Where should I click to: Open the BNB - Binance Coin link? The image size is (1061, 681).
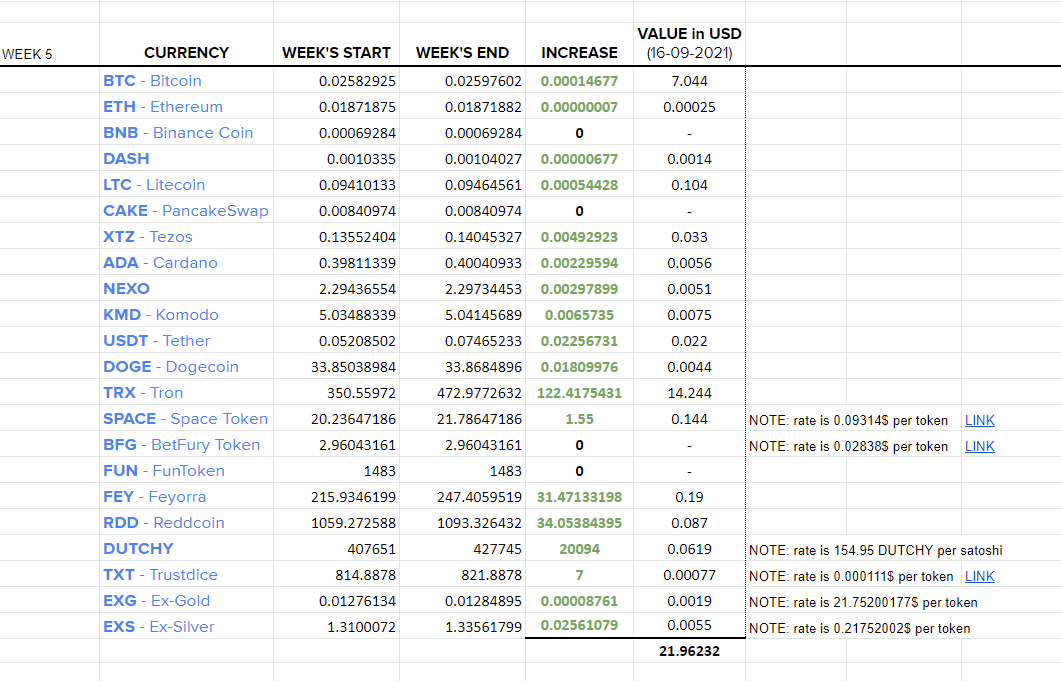pyautogui.click(x=178, y=133)
